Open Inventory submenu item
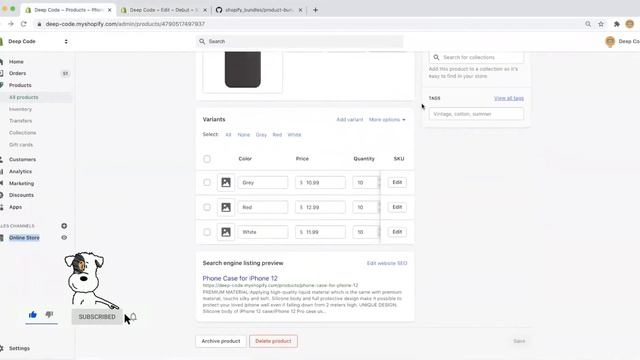Viewport: 640px width, 360px height. click(20, 109)
